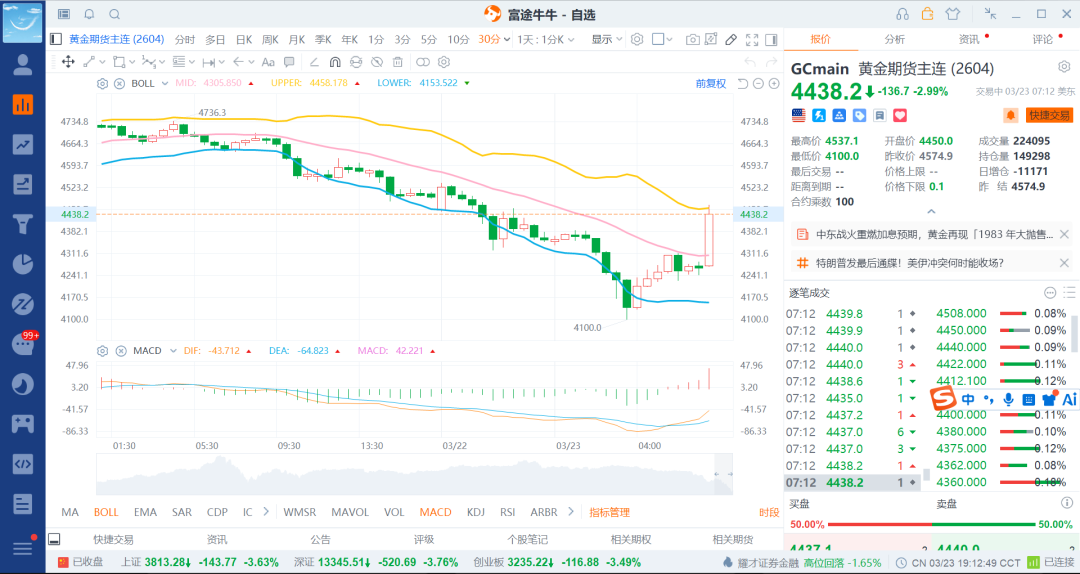
Task: Open the 指标管理 indicator management link
Action: [x=609, y=512]
